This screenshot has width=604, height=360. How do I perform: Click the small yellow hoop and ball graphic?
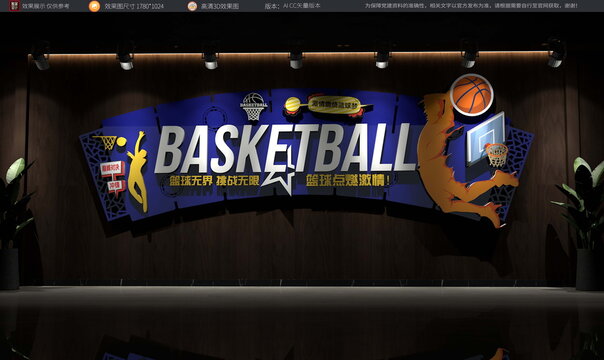[110, 142]
